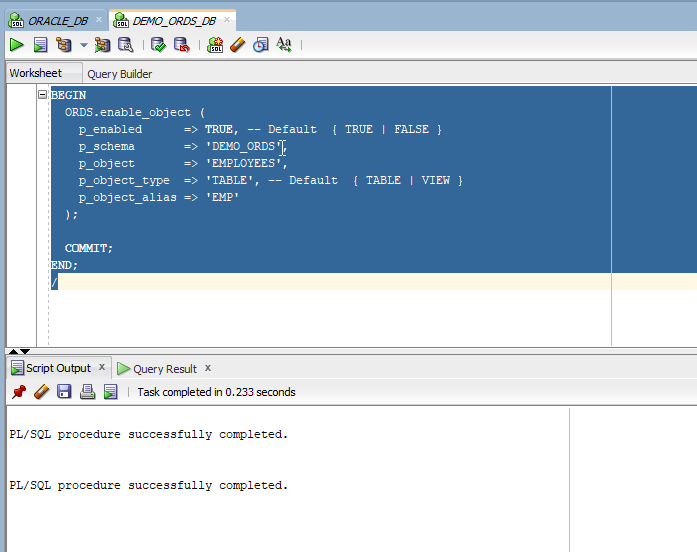Image resolution: width=697 pixels, height=552 pixels.
Task: Click the splitter down arrow above Script Output
Action: pyautogui.click(x=25, y=351)
